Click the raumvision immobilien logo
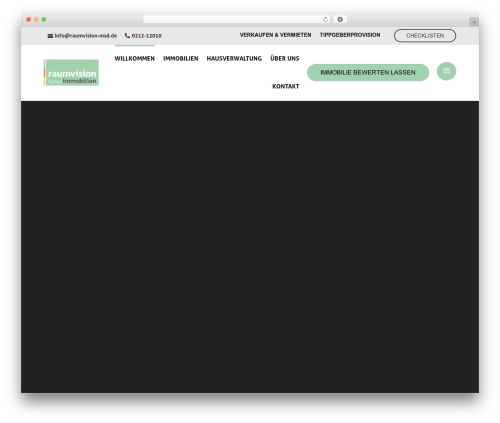The width and height of the screenshot is (500, 423). pyautogui.click(x=71, y=73)
